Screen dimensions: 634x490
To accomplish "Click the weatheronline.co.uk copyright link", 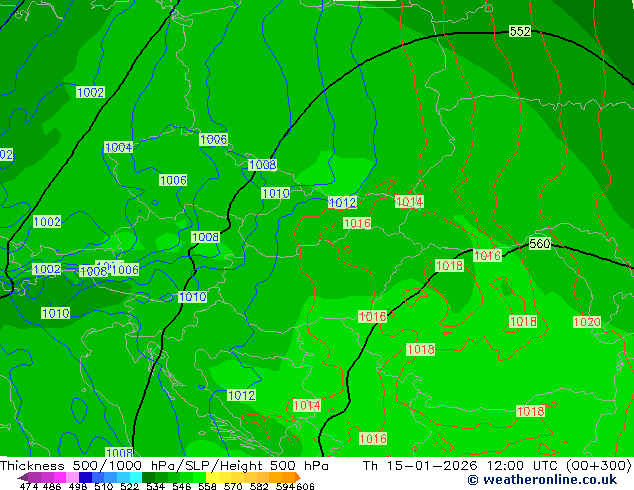I will pyautogui.click(x=542, y=480).
